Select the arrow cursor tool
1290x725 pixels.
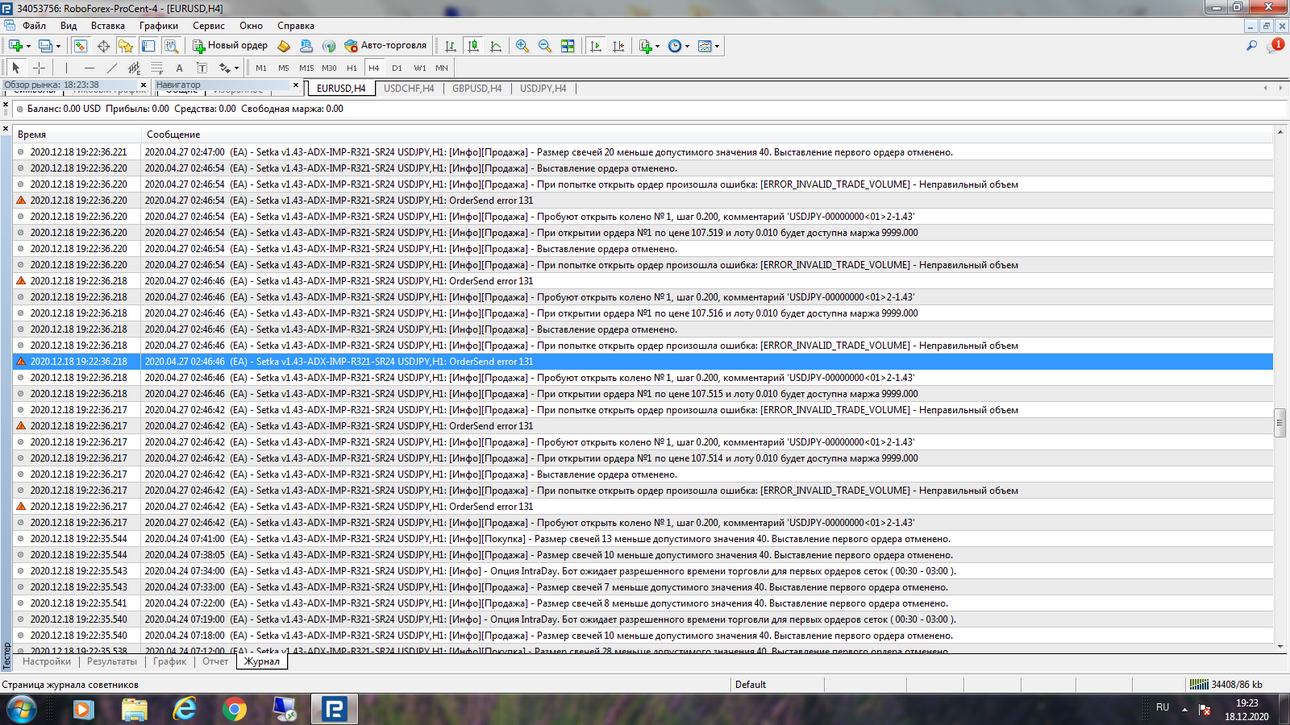point(16,68)
